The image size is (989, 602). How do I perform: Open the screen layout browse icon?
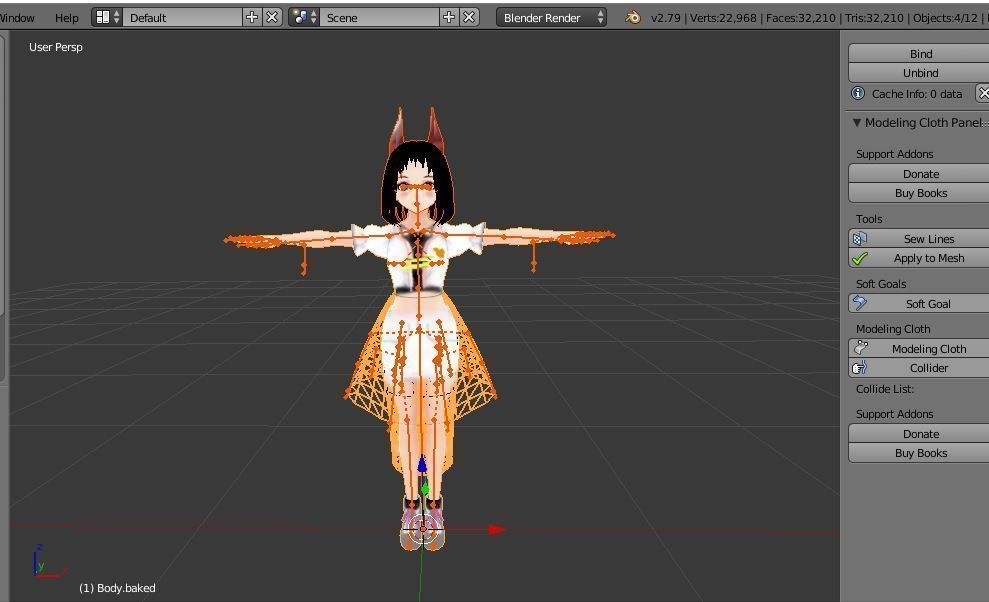(x=107, y=18)
